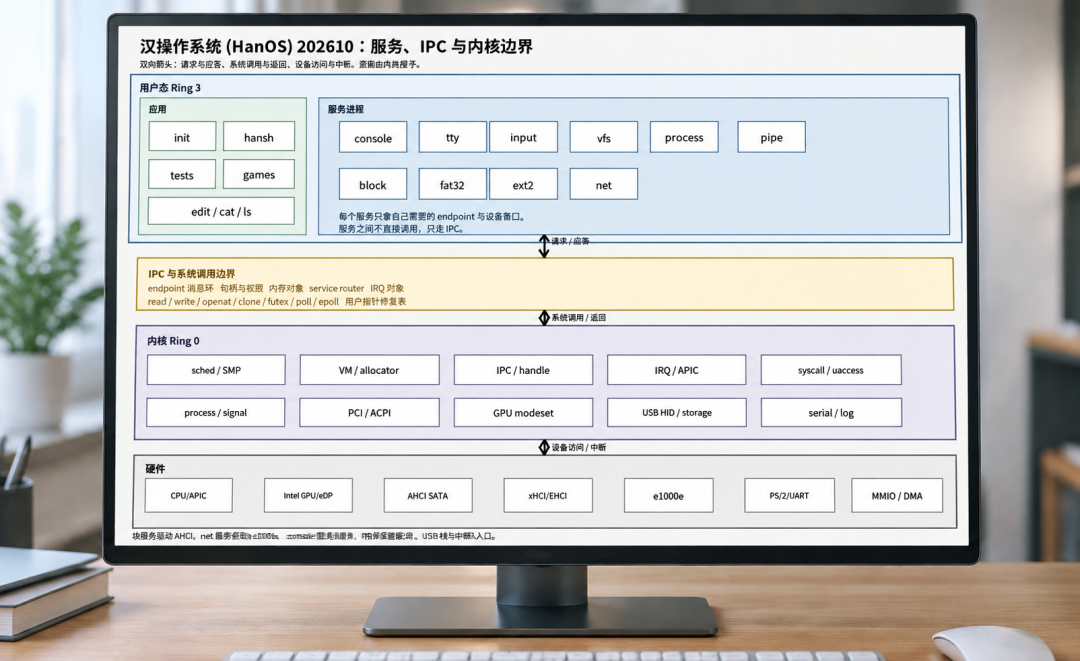The width and height of the screenshot is (1080, 661).
Task: Select the "service router" text
Action: pyautogui.click(x=336, y=288)
